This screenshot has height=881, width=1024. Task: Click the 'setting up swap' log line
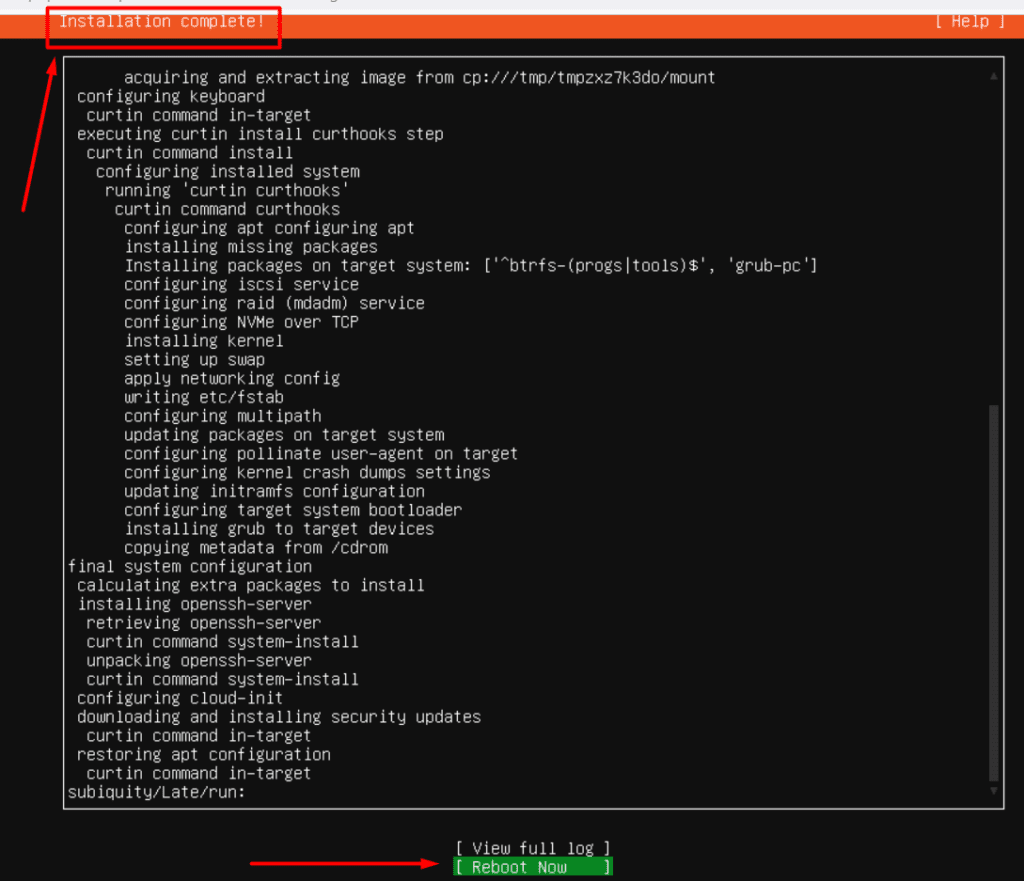coord(194,359)
